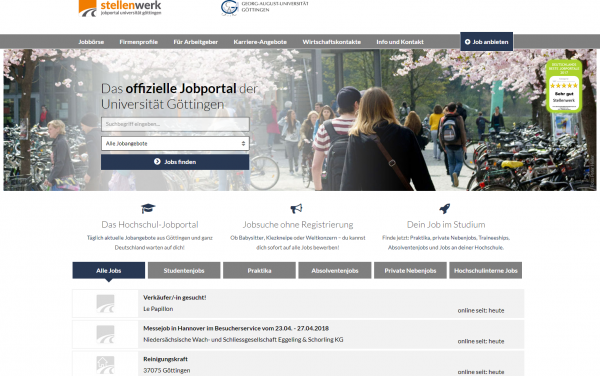The width and height of the screenshot is (600, 376).
Task: Click the Jobs finden button
Action: [175, 162]
